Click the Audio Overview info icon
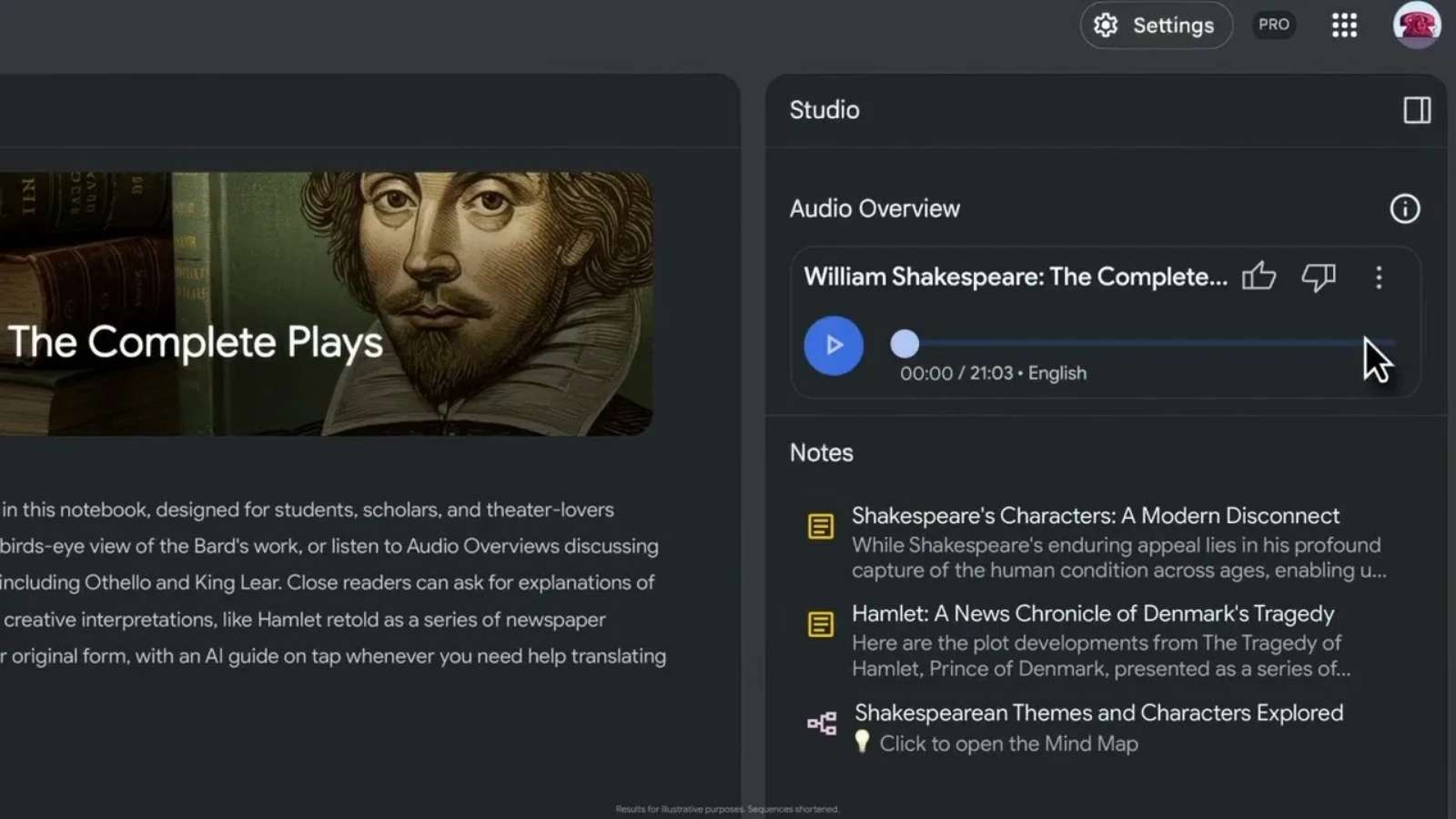 (x=1404, y=209)
